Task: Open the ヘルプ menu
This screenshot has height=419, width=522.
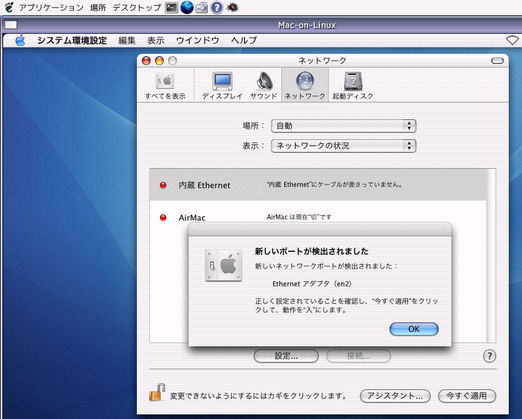Action: [x=244, y=41]
